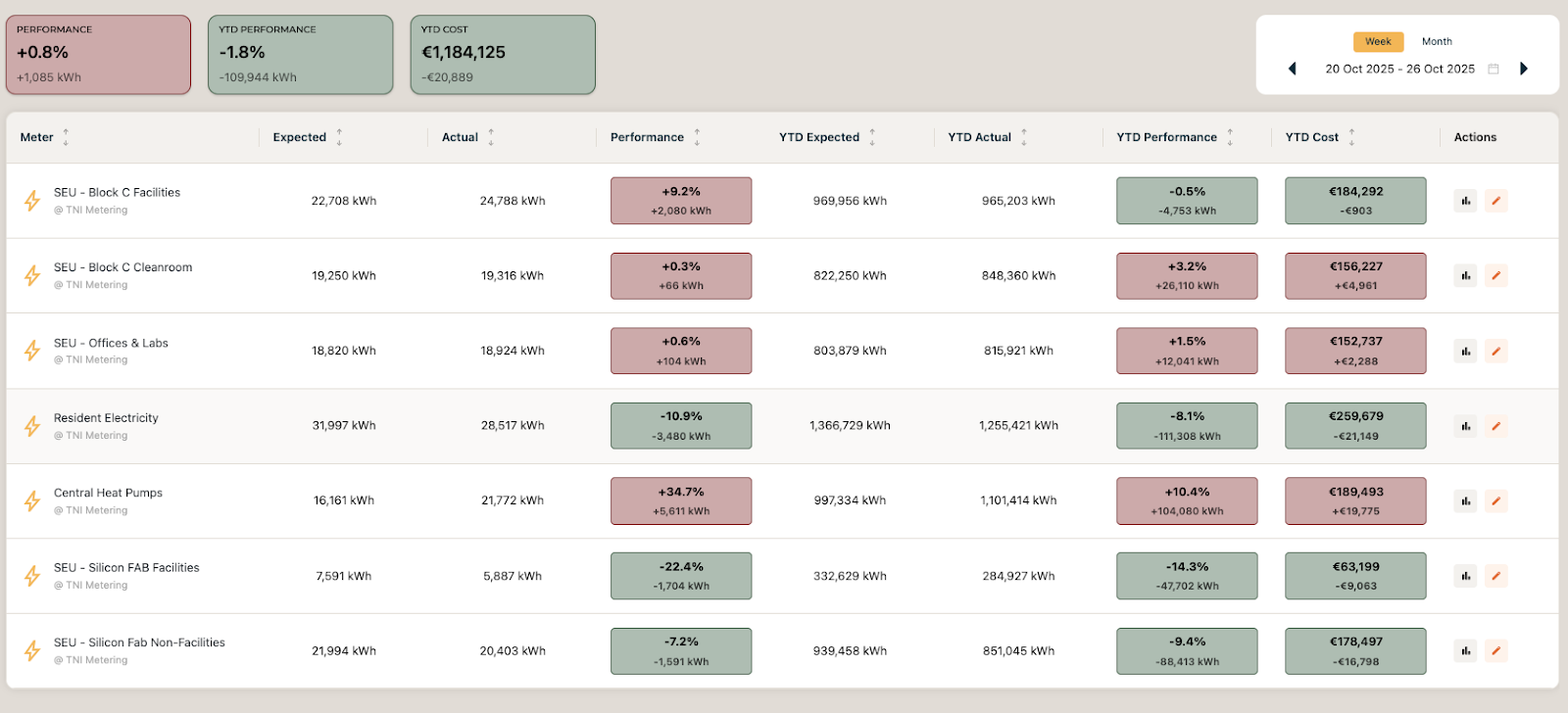This screenshot has height=713, width=1568.
Task: Open chart for SEU - Silicon FAB Facilities
Action: click(x=1465, y=576)
